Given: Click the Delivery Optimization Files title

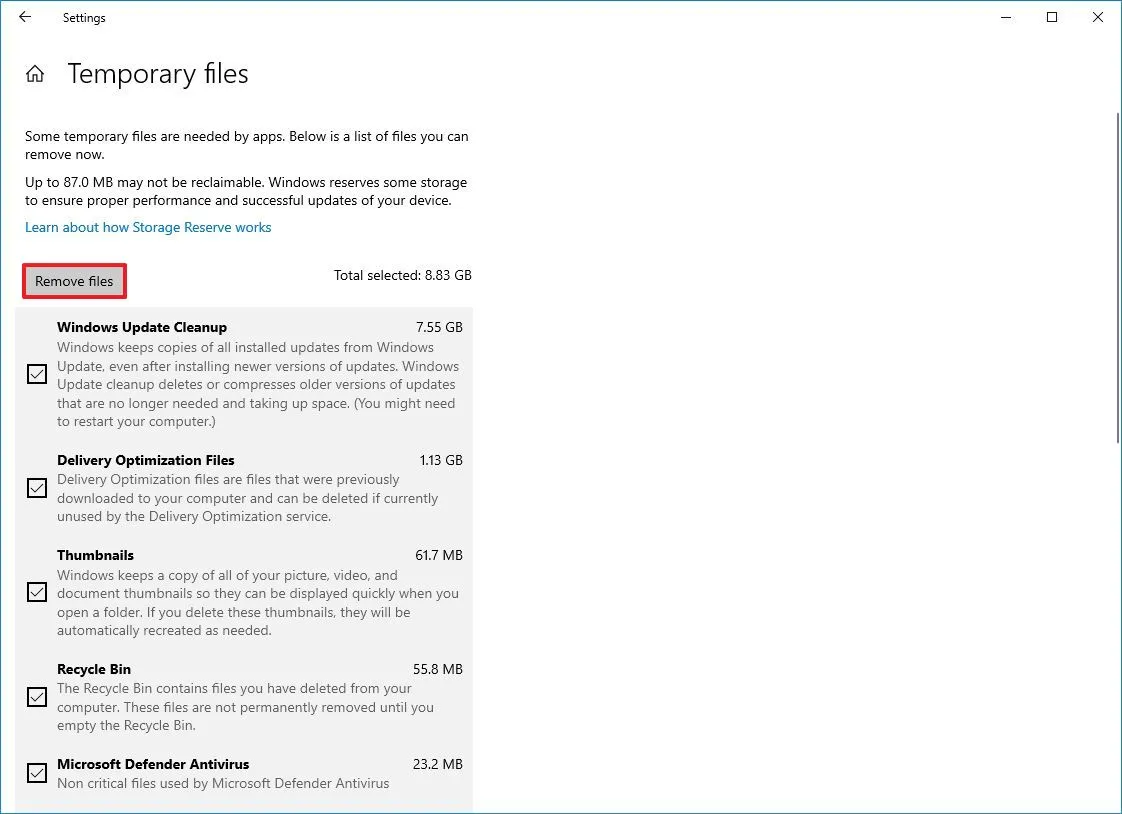Looking at the screenshot, I should point(146,460).
